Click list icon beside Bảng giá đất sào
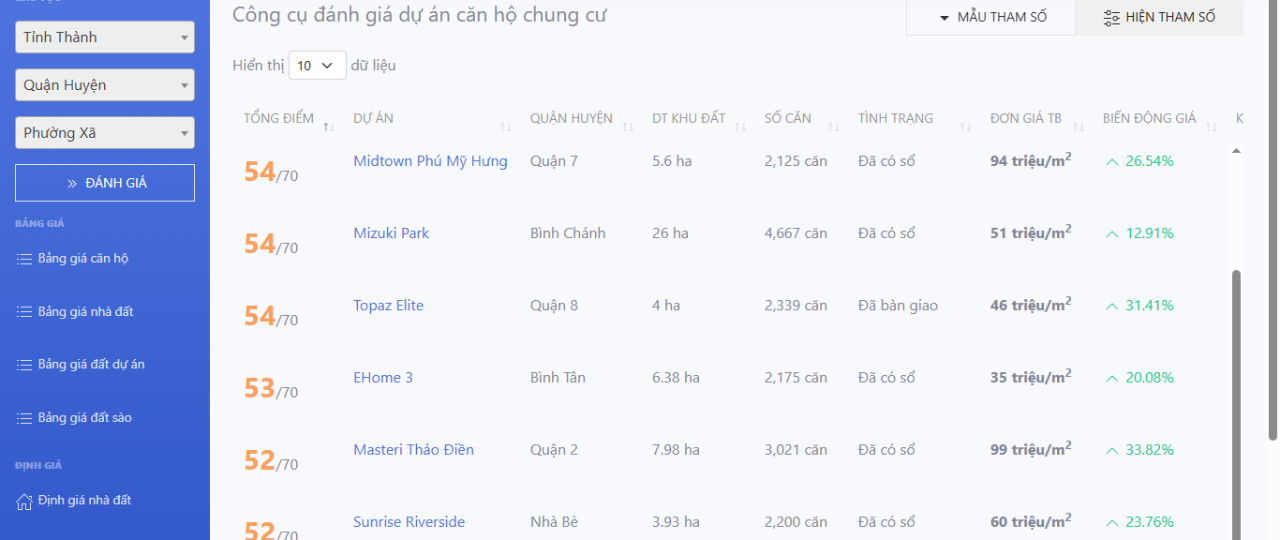Screen dimensions: 1280x540 (x=24, y=418)
